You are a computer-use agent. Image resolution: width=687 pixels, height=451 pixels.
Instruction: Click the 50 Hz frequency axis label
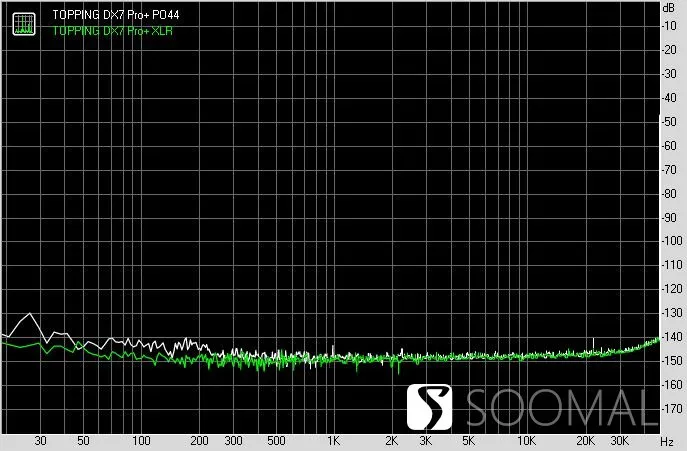(x=83, y=441)
